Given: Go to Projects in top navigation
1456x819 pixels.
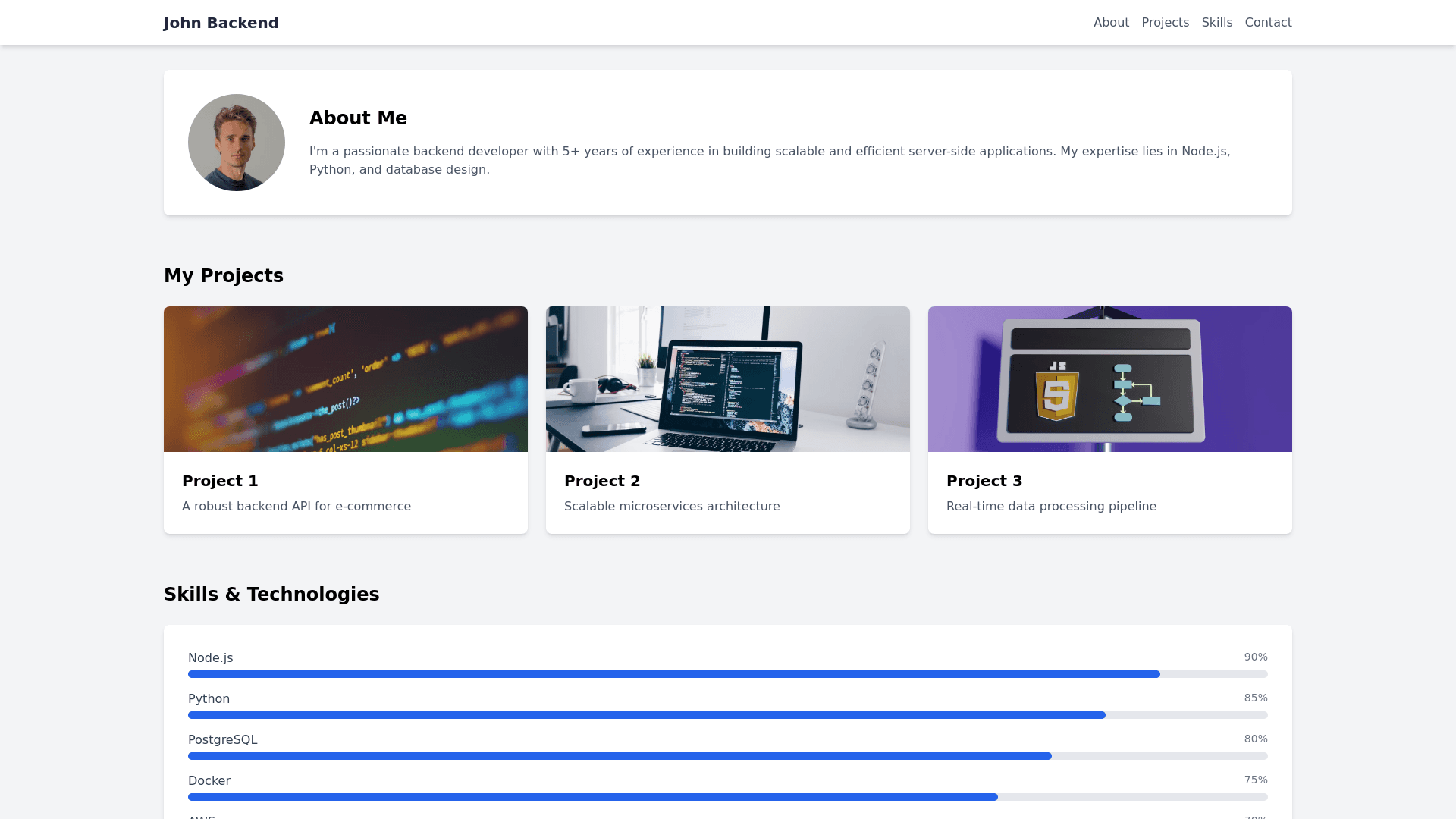Looking at the screenshot, I should click(1165, 23).
